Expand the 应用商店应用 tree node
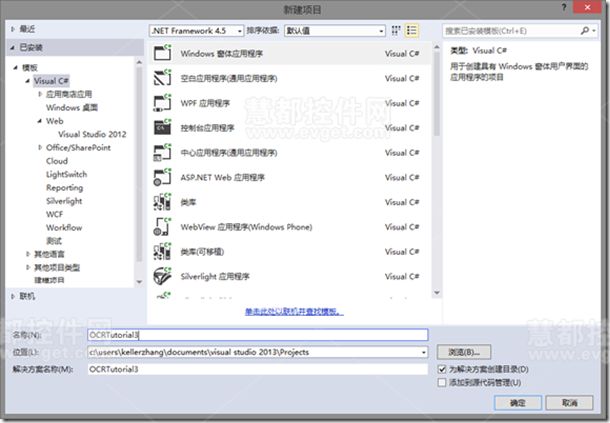This screenshot has width=610, height=423. 40,94
